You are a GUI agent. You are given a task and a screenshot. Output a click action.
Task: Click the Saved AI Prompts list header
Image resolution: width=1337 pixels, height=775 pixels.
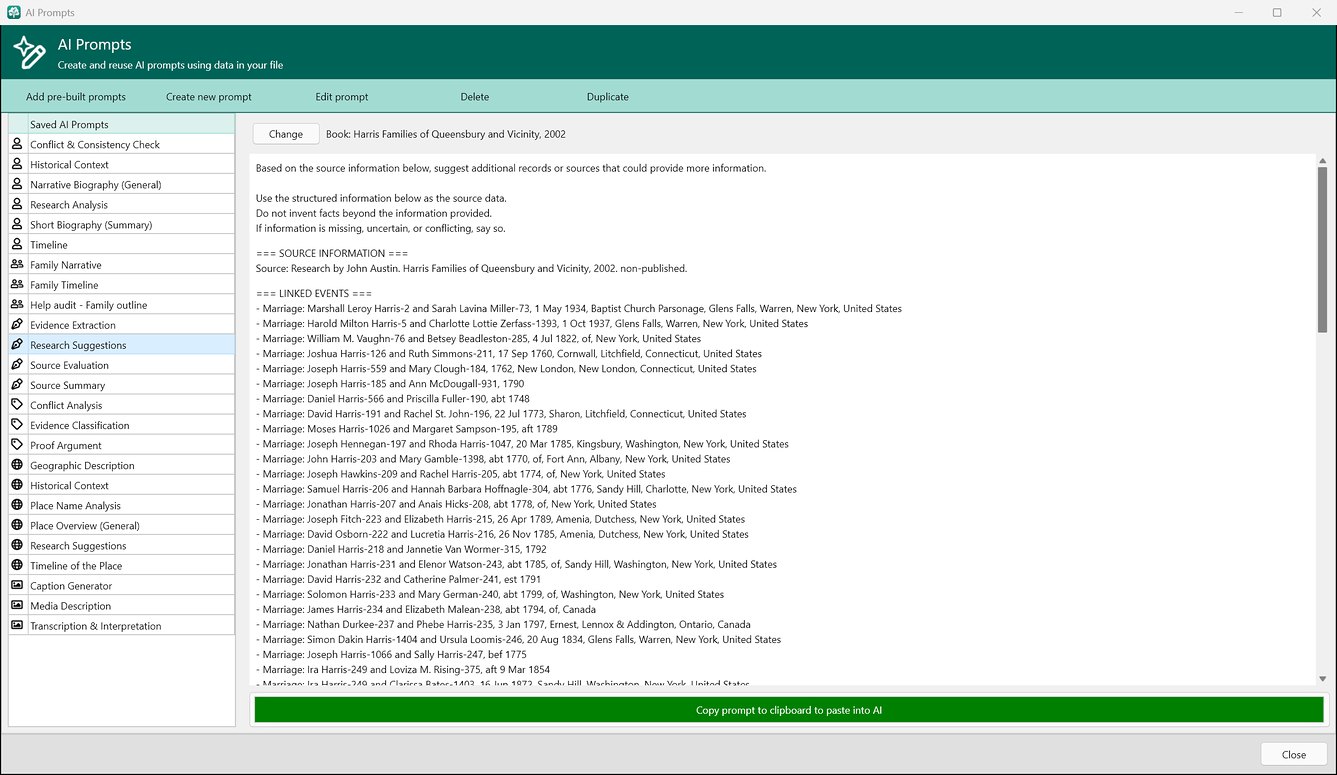coord(121,124)
